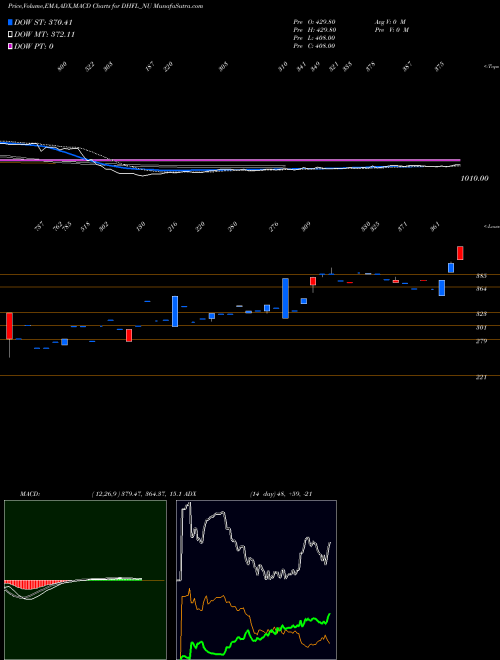This screenshot has width=500, height=660.
Task: Select the DOW ST value label
Action: point(44,22)
